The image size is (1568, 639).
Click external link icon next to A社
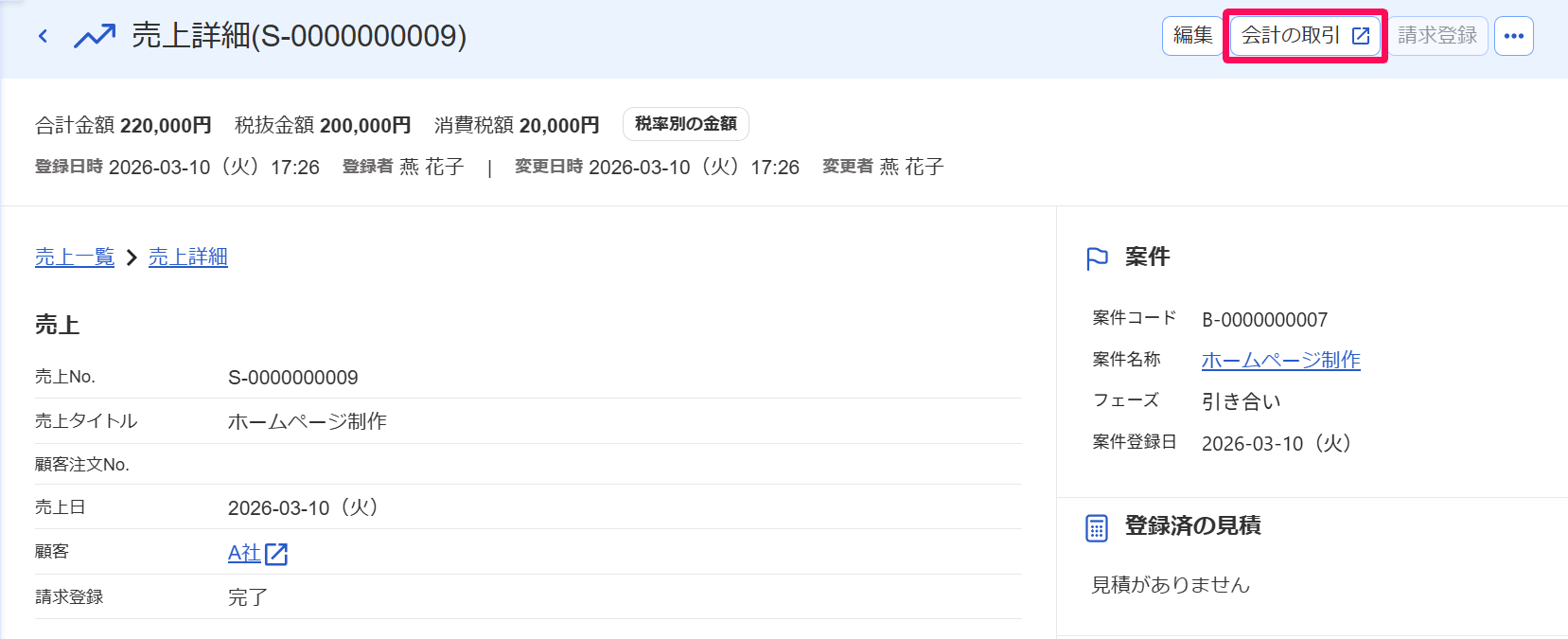point(276,554)
